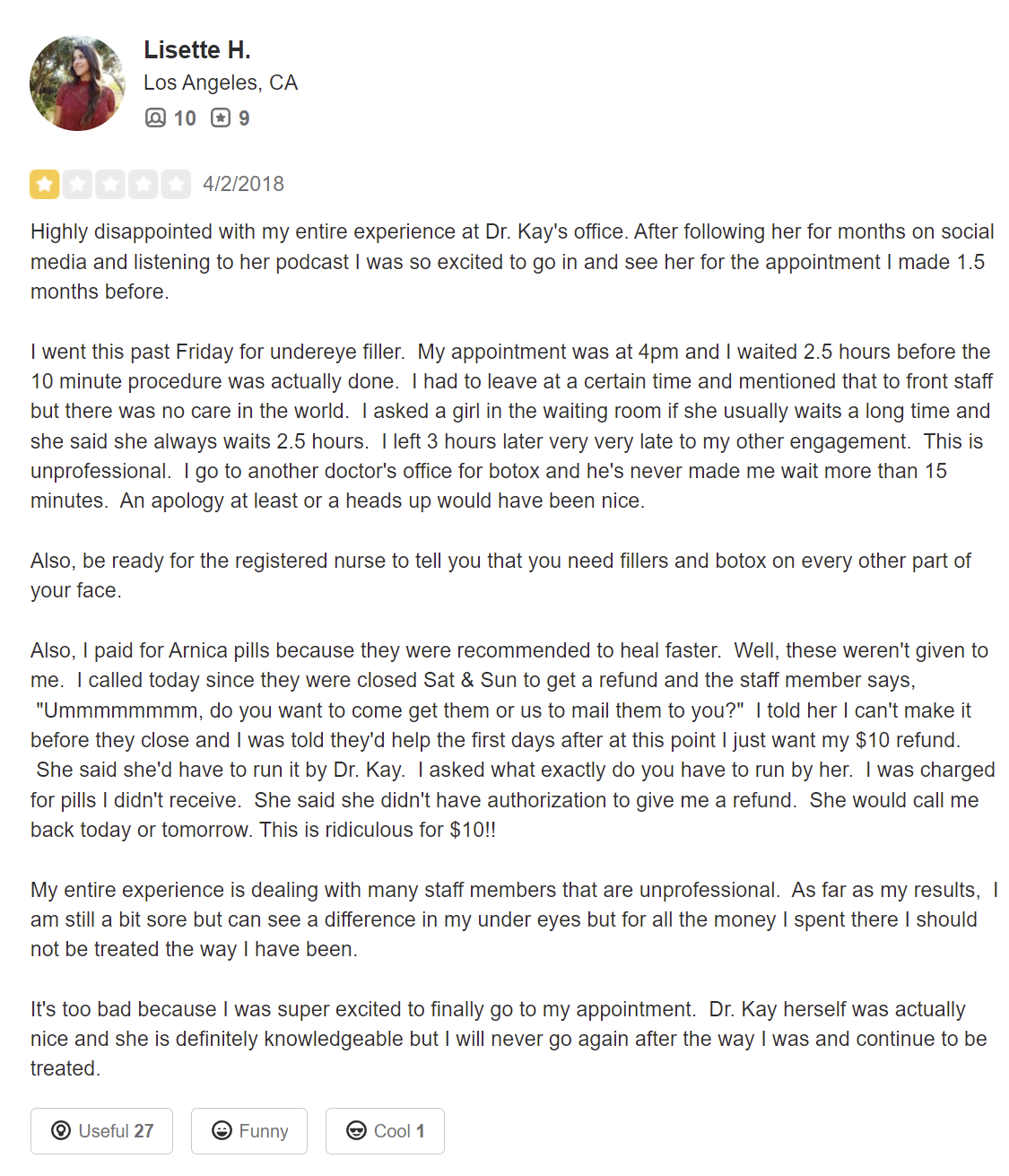
Task: Click the friends count number 10
Action: (x=185, y=118)
